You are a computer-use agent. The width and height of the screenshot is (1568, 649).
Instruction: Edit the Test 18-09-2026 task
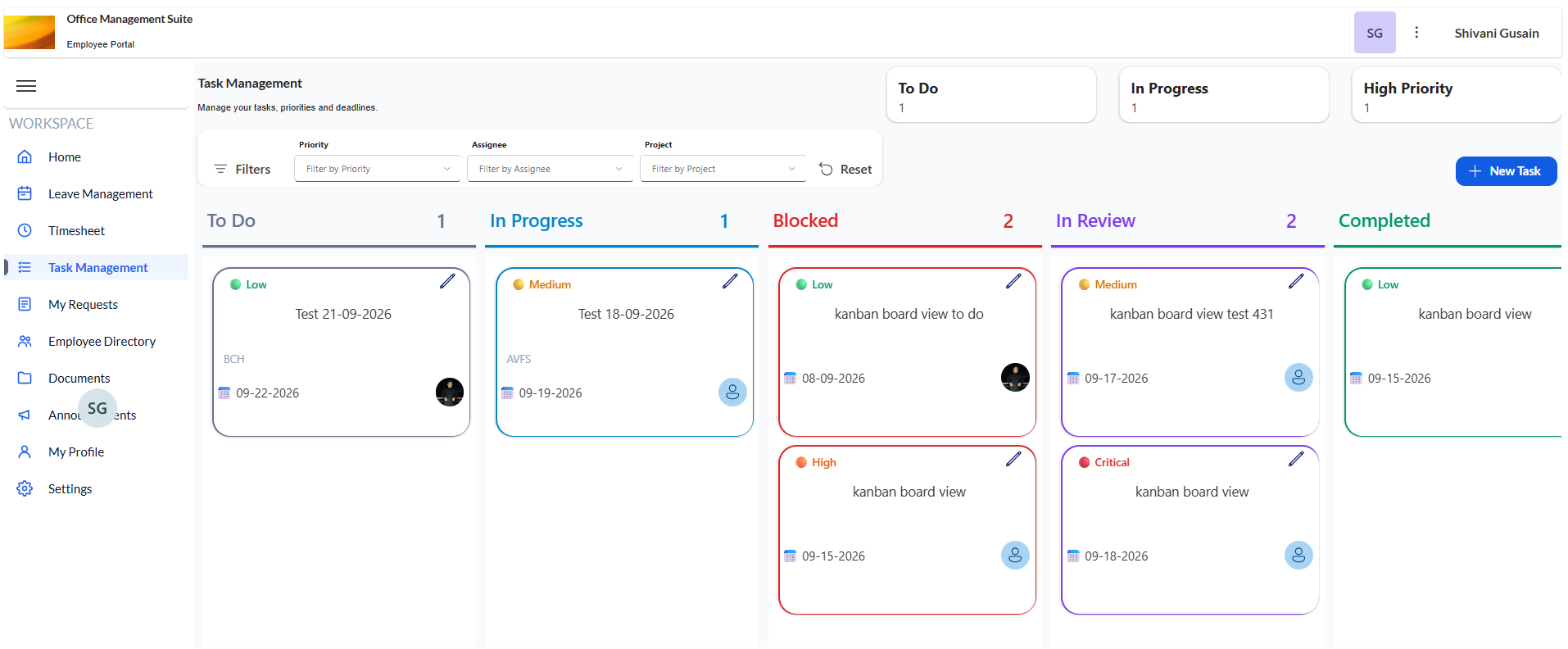click(730, 281)
